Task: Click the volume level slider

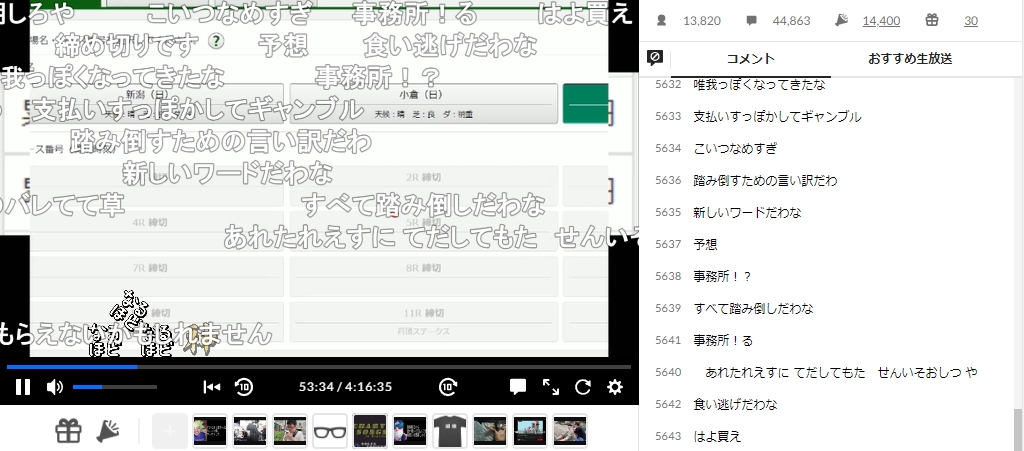Action: tap(114, 387)
